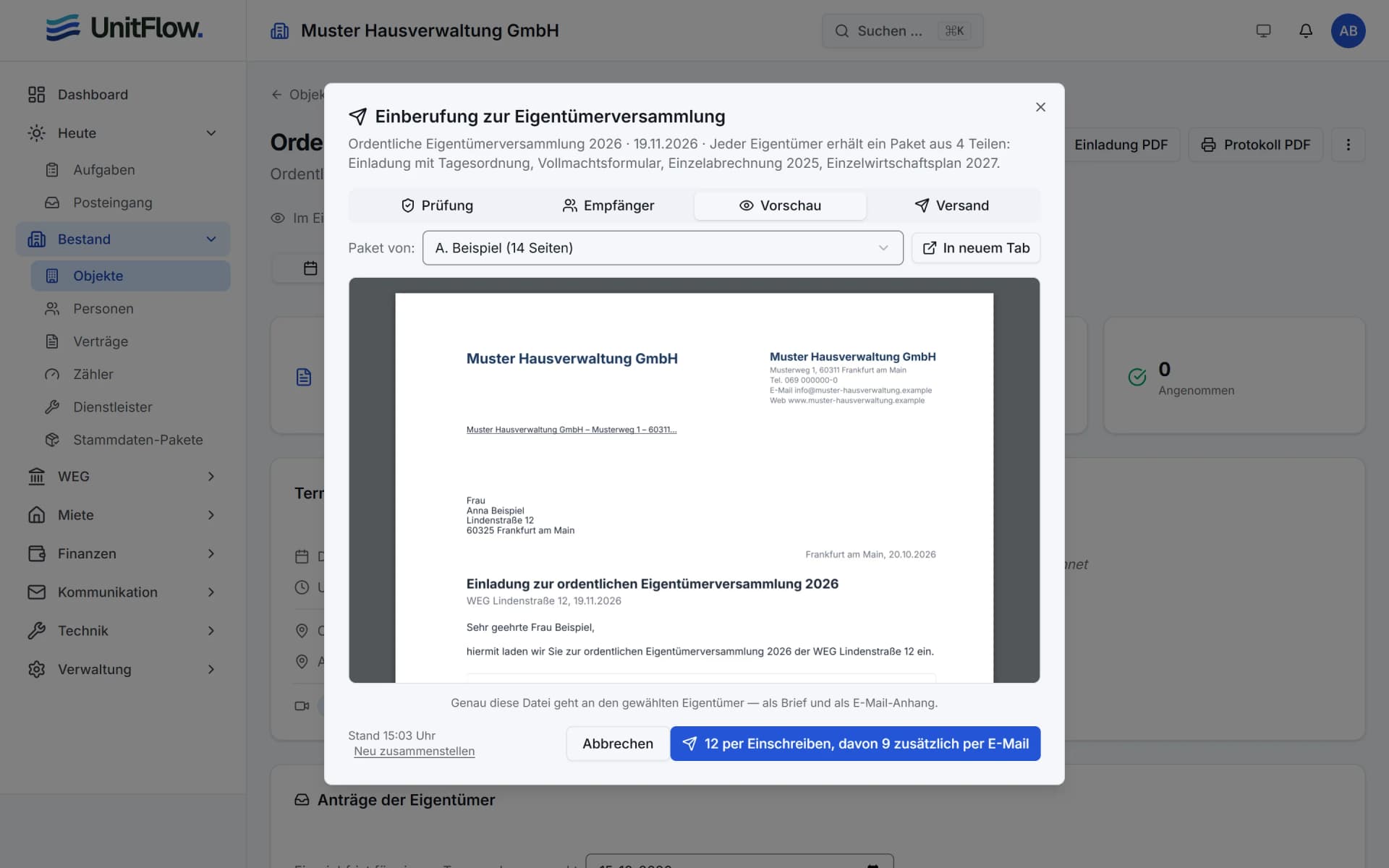The width and height of the screenshot is (1389, 868).
Task: Click the back arrow to Objekte
Action: click(276, 95)
